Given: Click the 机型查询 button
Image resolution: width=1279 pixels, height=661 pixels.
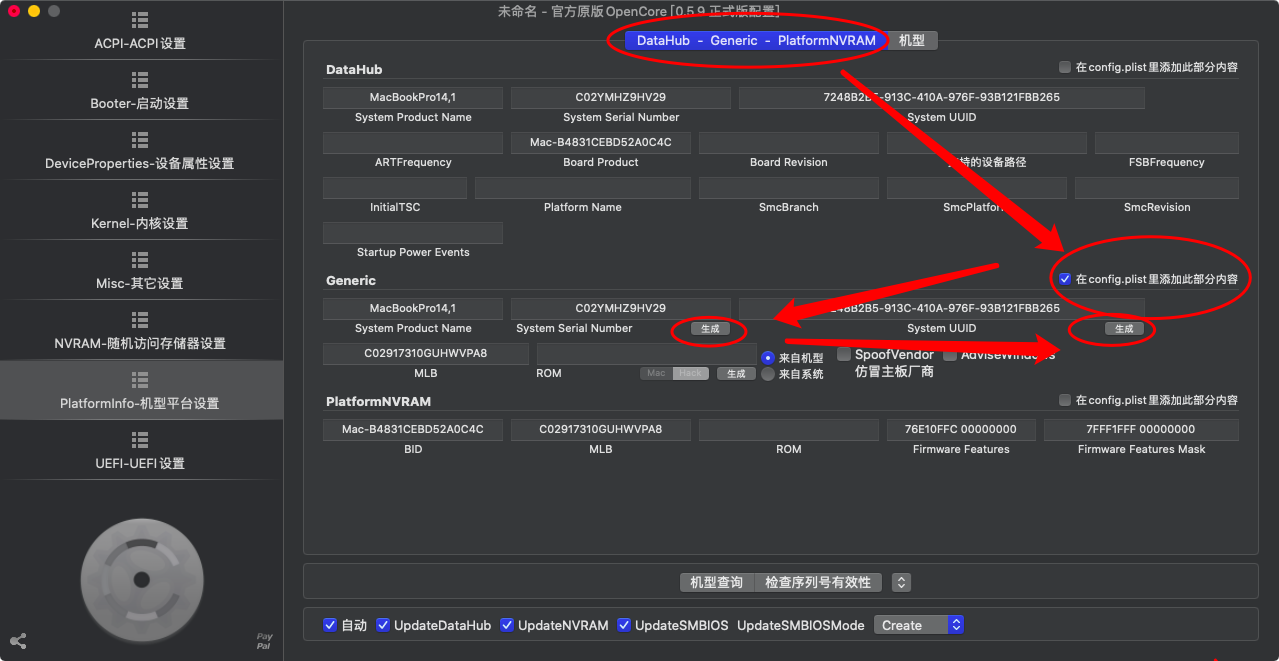Looking at the screenshot, I should tap(717, 582).
